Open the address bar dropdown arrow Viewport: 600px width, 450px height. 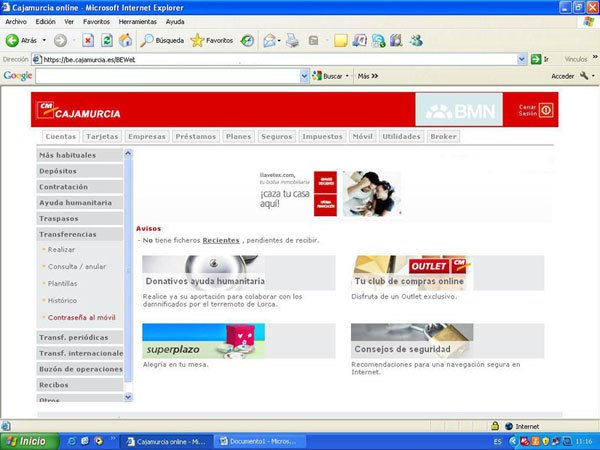tap(521, 59)
